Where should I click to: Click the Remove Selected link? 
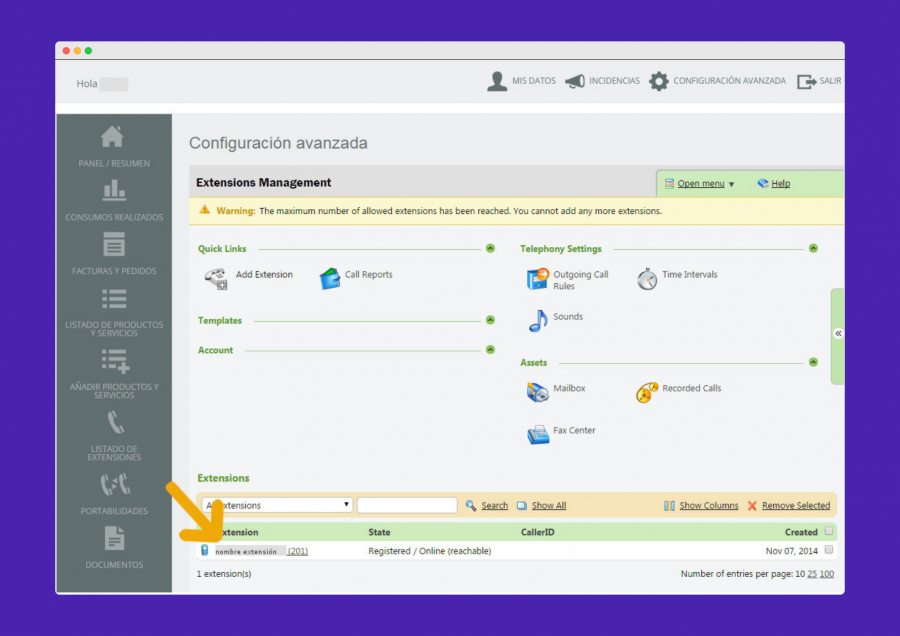796,506
